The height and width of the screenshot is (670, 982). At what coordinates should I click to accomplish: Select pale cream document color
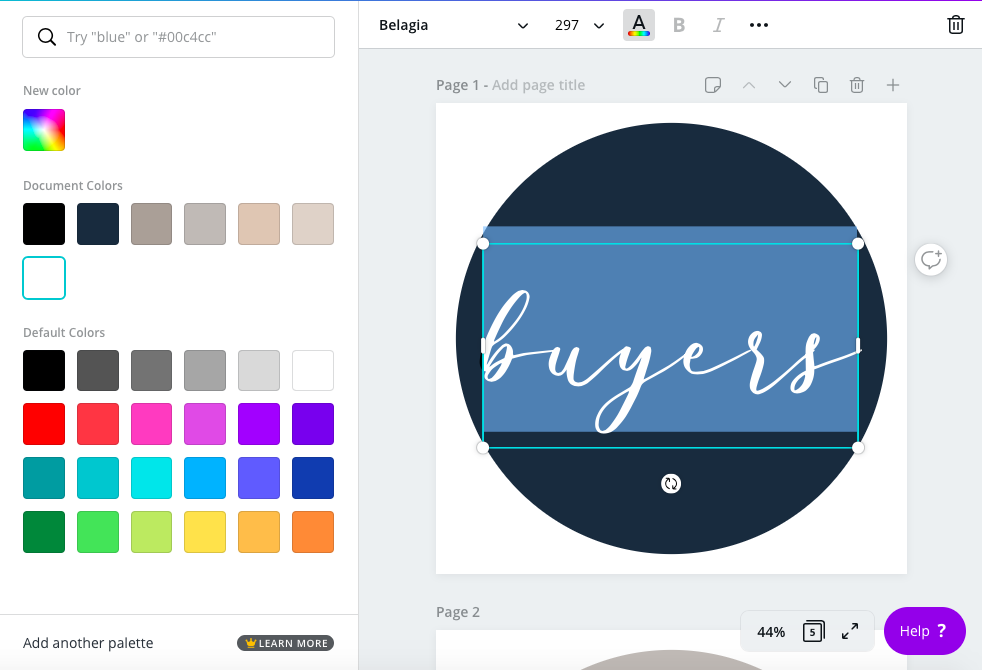(x=313, y=224)
